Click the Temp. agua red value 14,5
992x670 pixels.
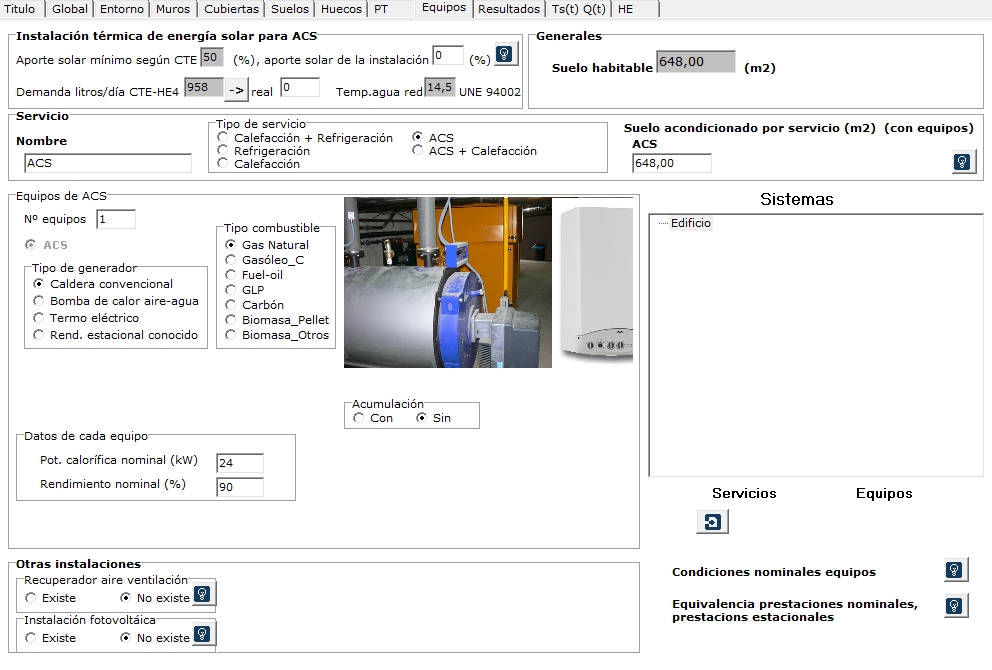coord(440,87)
